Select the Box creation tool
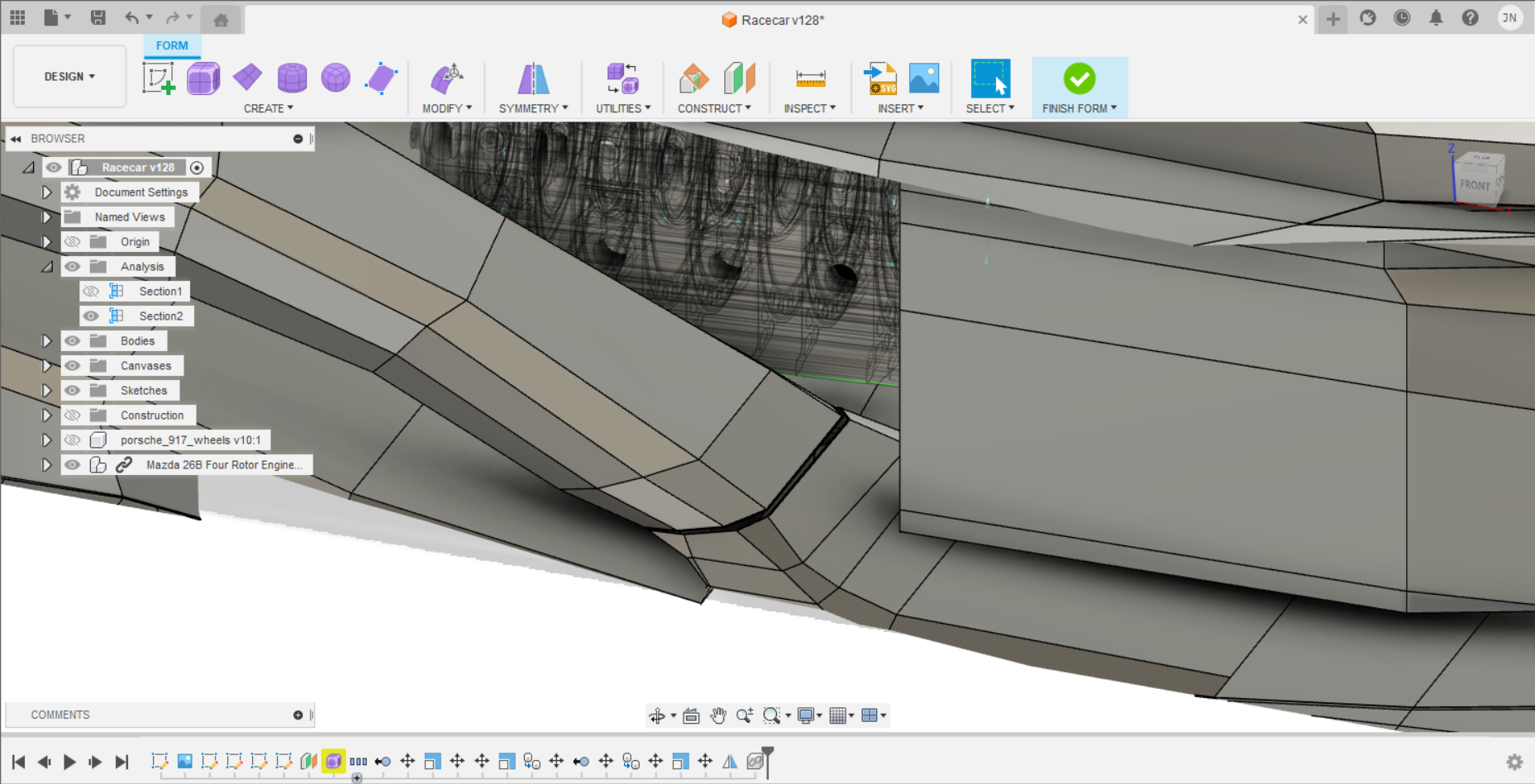 pyautogui.click(x=203, y=77)
